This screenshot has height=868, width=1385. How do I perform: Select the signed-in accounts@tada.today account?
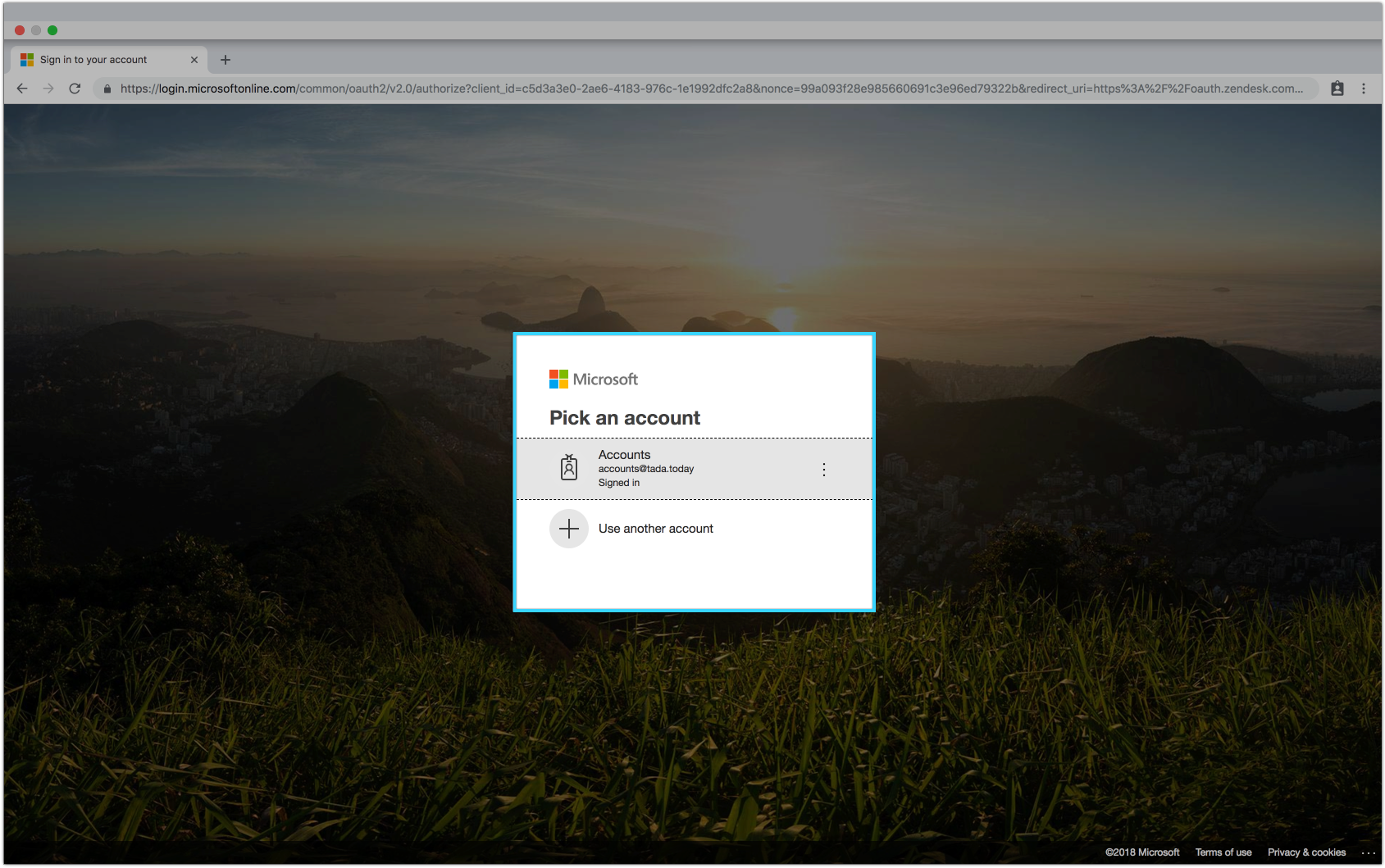pos(693,468)
